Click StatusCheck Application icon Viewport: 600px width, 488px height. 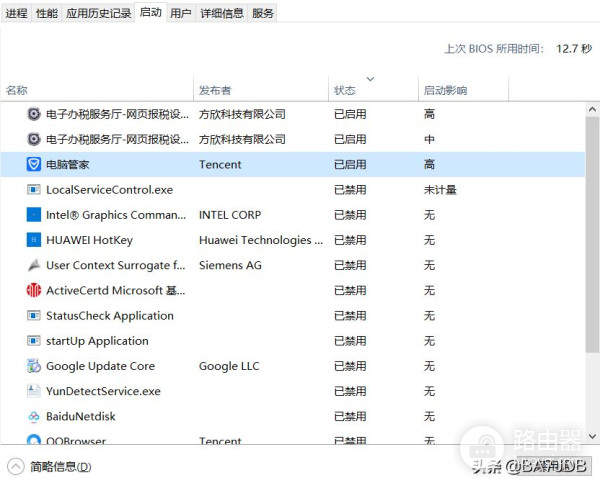(34, 315)
